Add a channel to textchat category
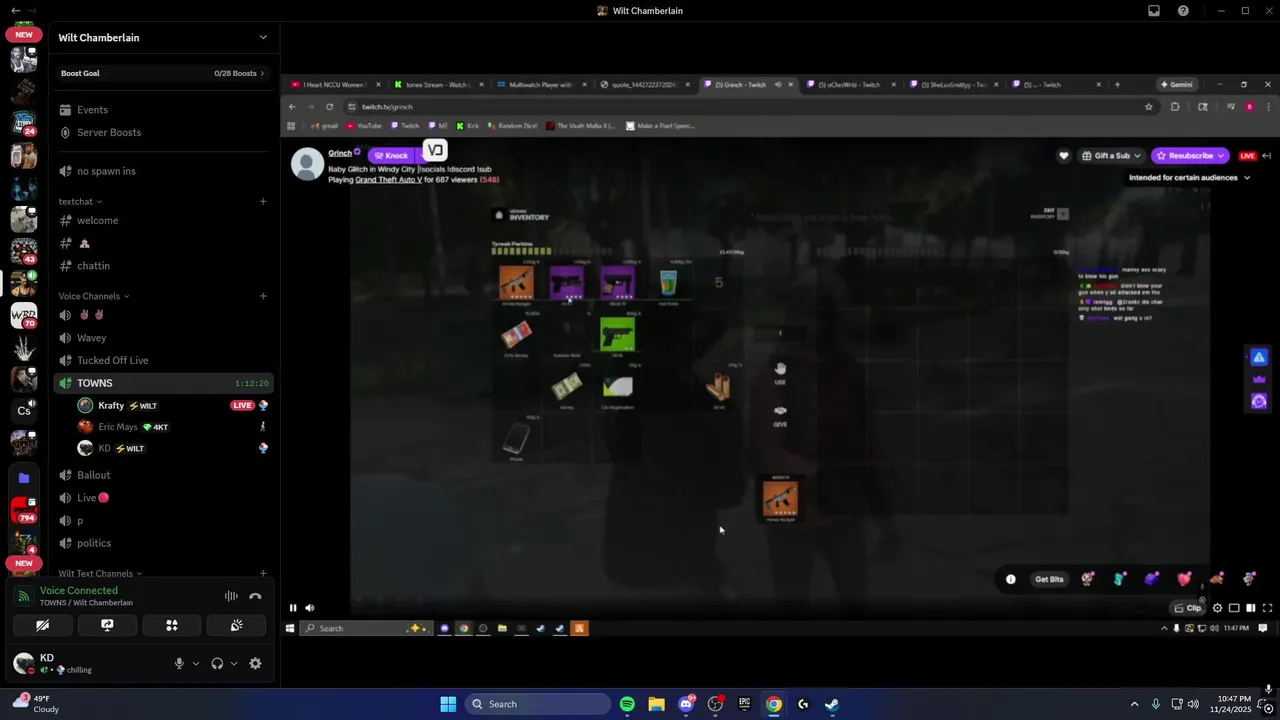1280x720 pixels. point(263,202)
